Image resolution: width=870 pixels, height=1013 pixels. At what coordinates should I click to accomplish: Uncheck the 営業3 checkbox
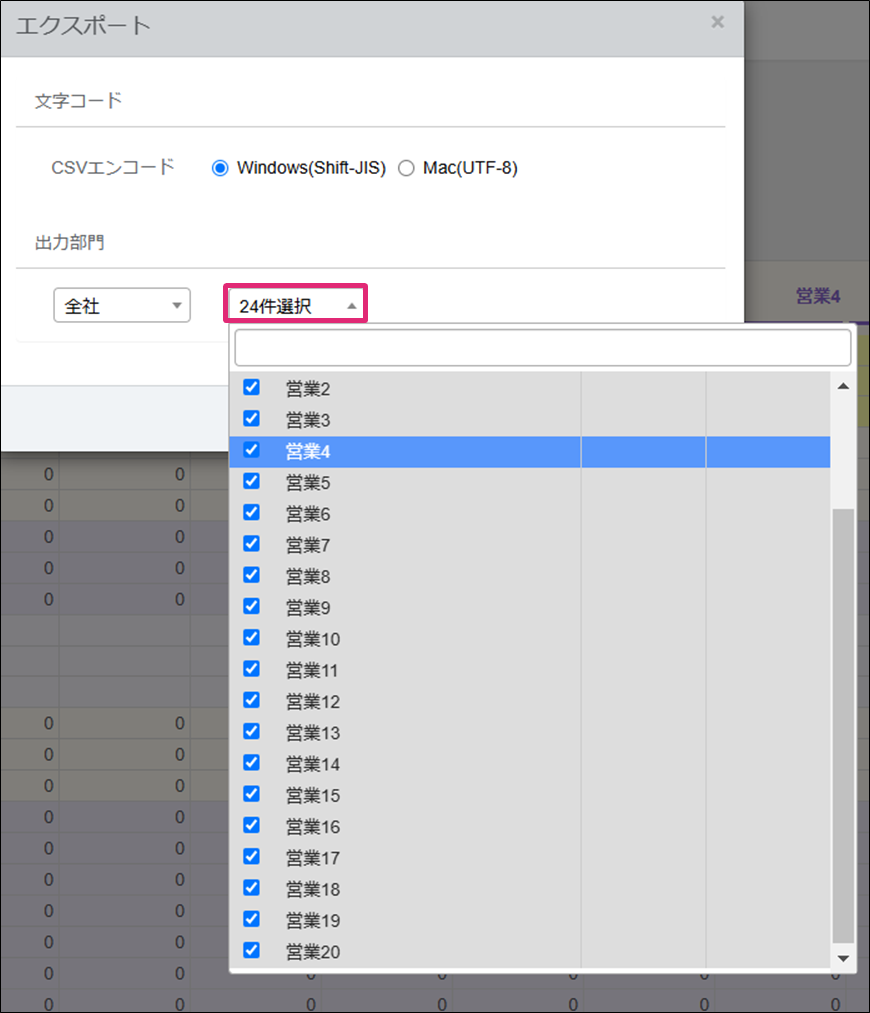[x=252, y=418]
